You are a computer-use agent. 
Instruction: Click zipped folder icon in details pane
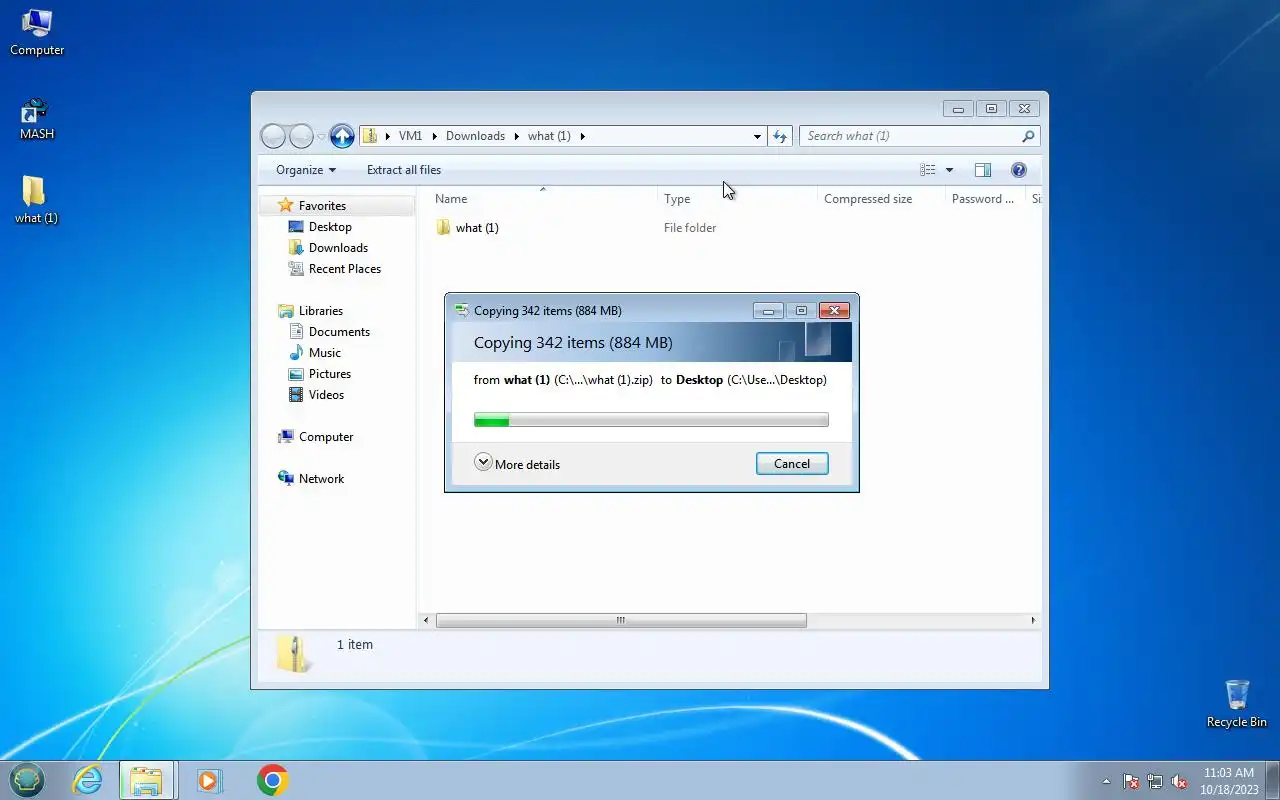click(x=294, y=654)
